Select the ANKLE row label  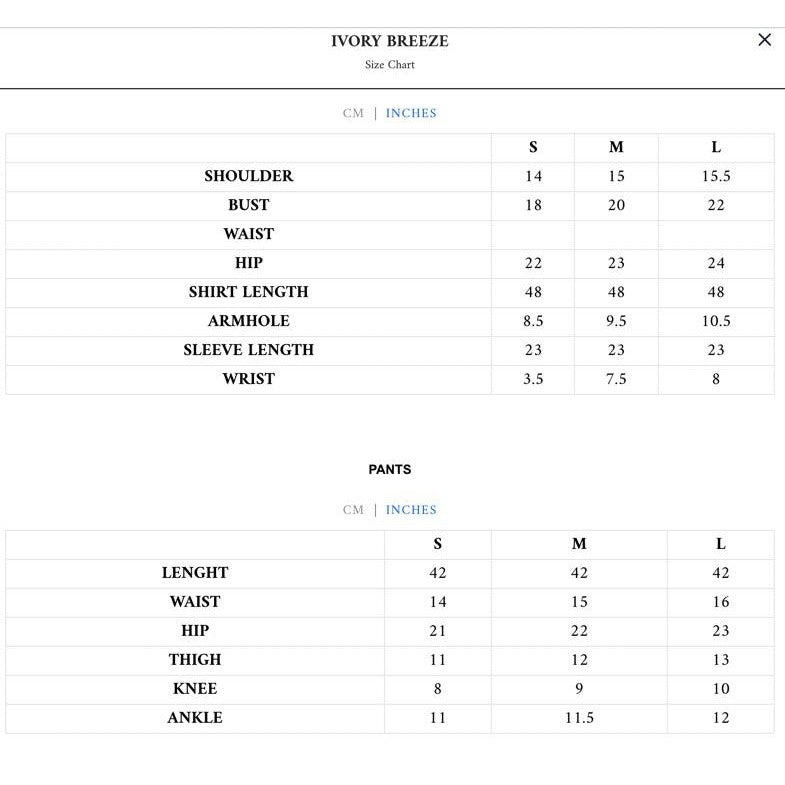pyautogui.click(x=195, y=718)
